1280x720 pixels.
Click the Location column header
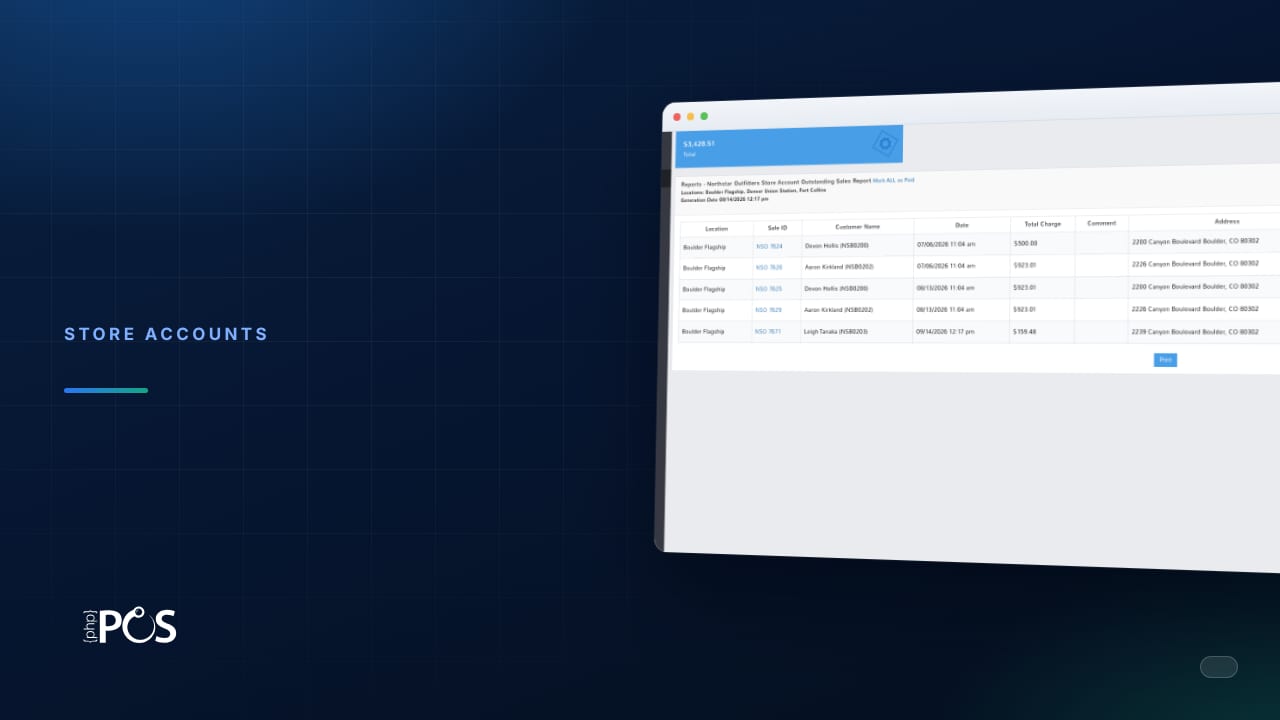pos(717,229)
